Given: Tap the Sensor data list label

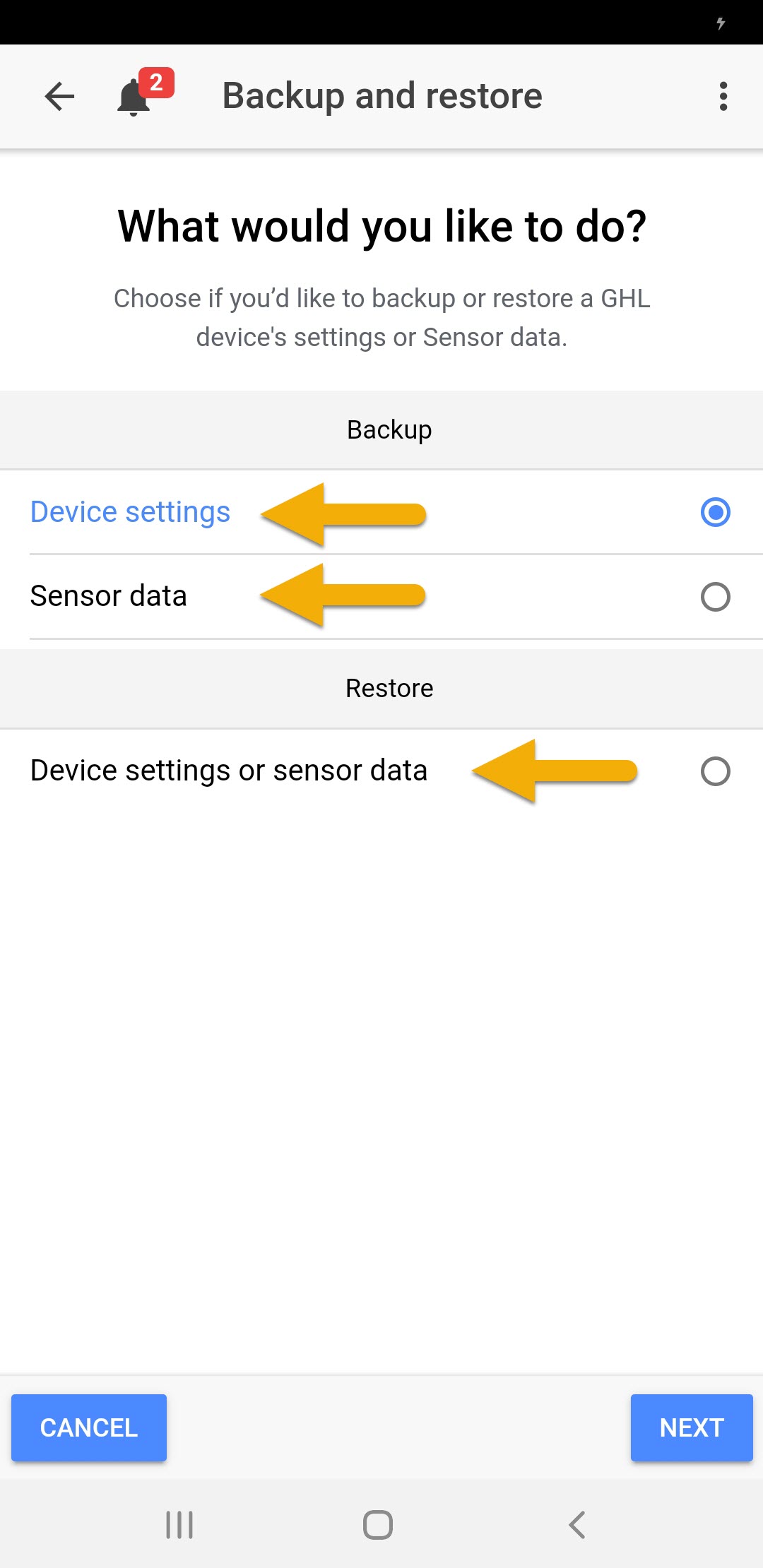Looking at the screenshot, I should coord(108,596).
